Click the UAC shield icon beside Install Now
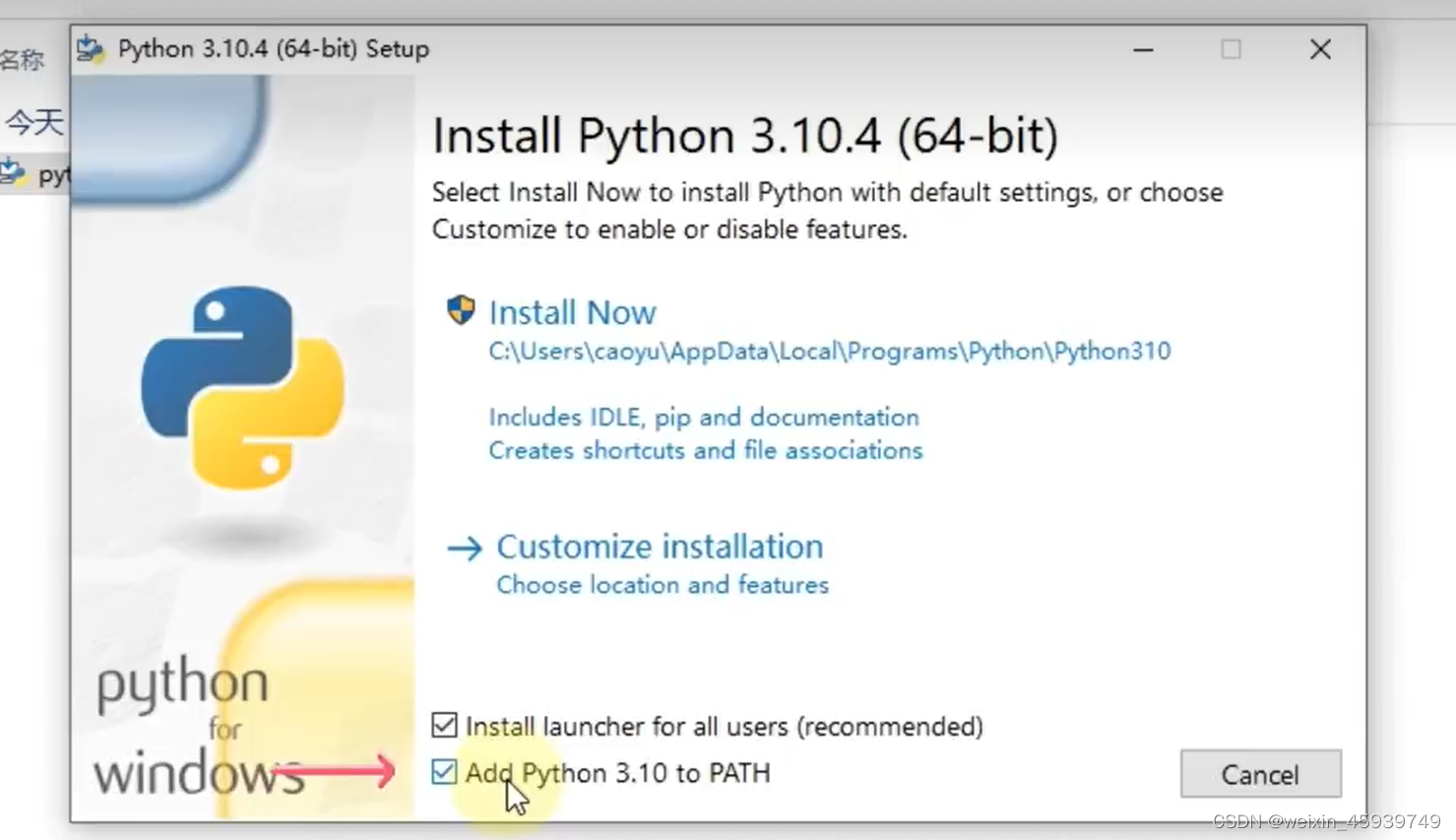Image resolution: width=1456 pixels, height=840 pixels. (460, 310)
